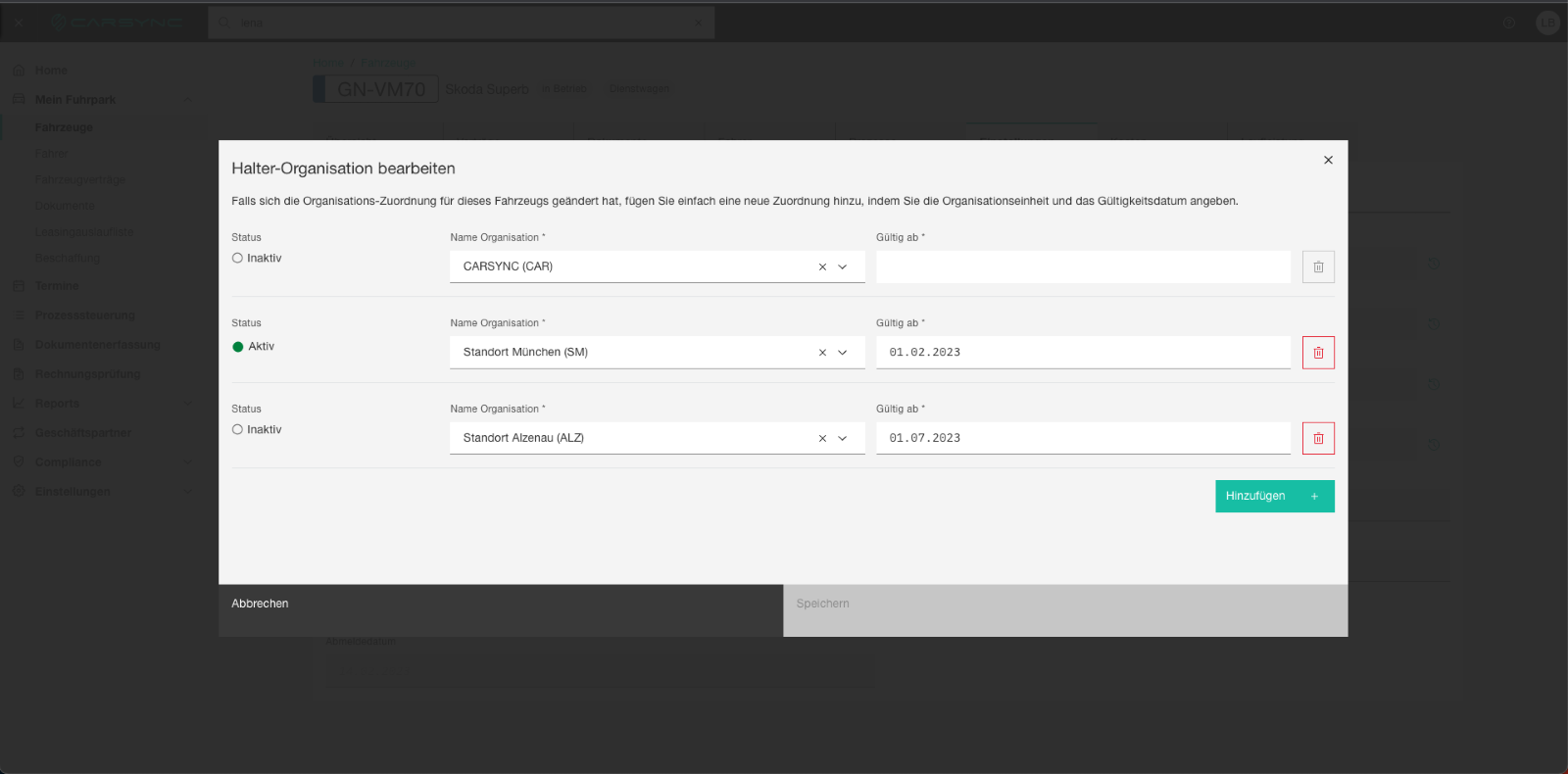Clear the CARSYNC (CAR) organisation selection

pyautogui.click(x=822, y=266)
